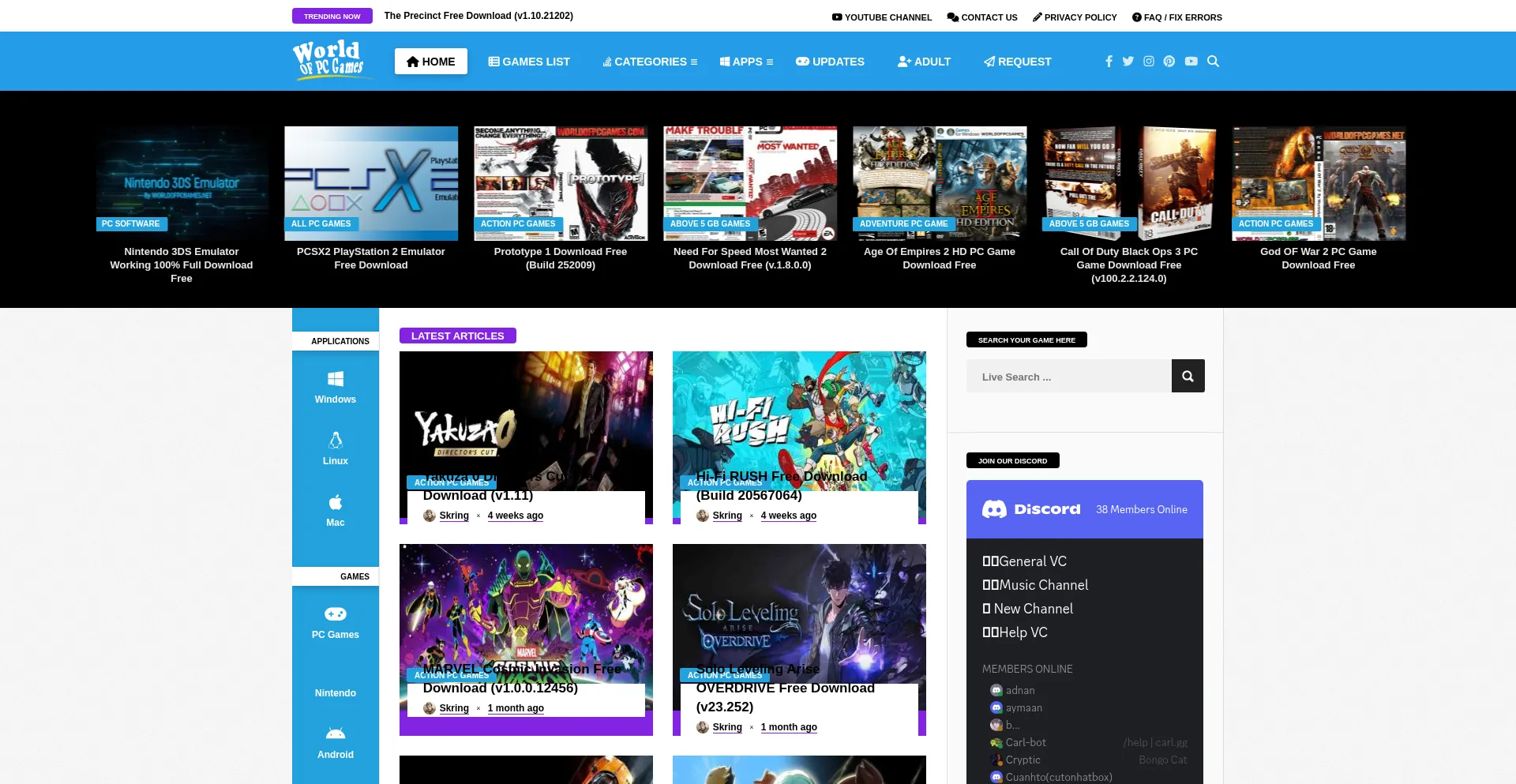
Task: Visit the site's Twitter icon in header
Action: 1128,61
